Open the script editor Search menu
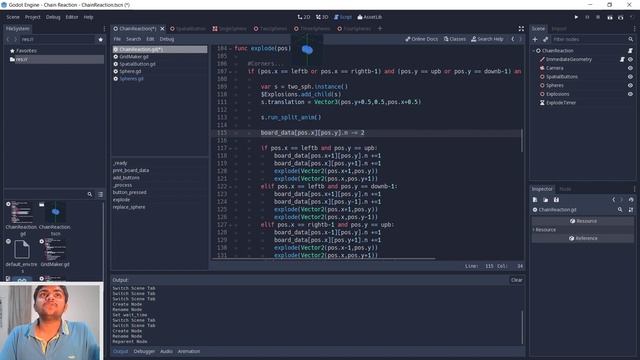Viewport: 640px width, 360px height. pyautogui.click(x=133, y=39)
